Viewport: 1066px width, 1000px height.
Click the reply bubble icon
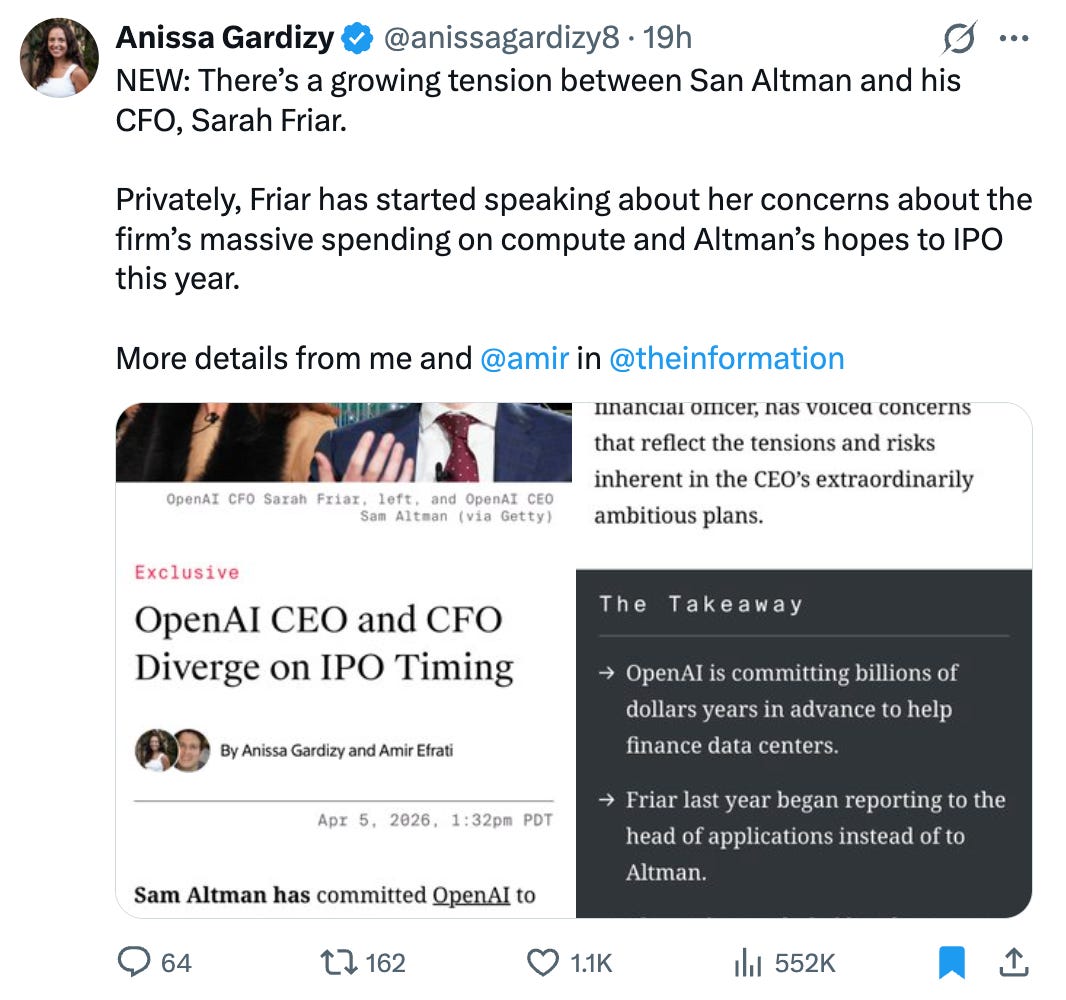coord(133,962)
